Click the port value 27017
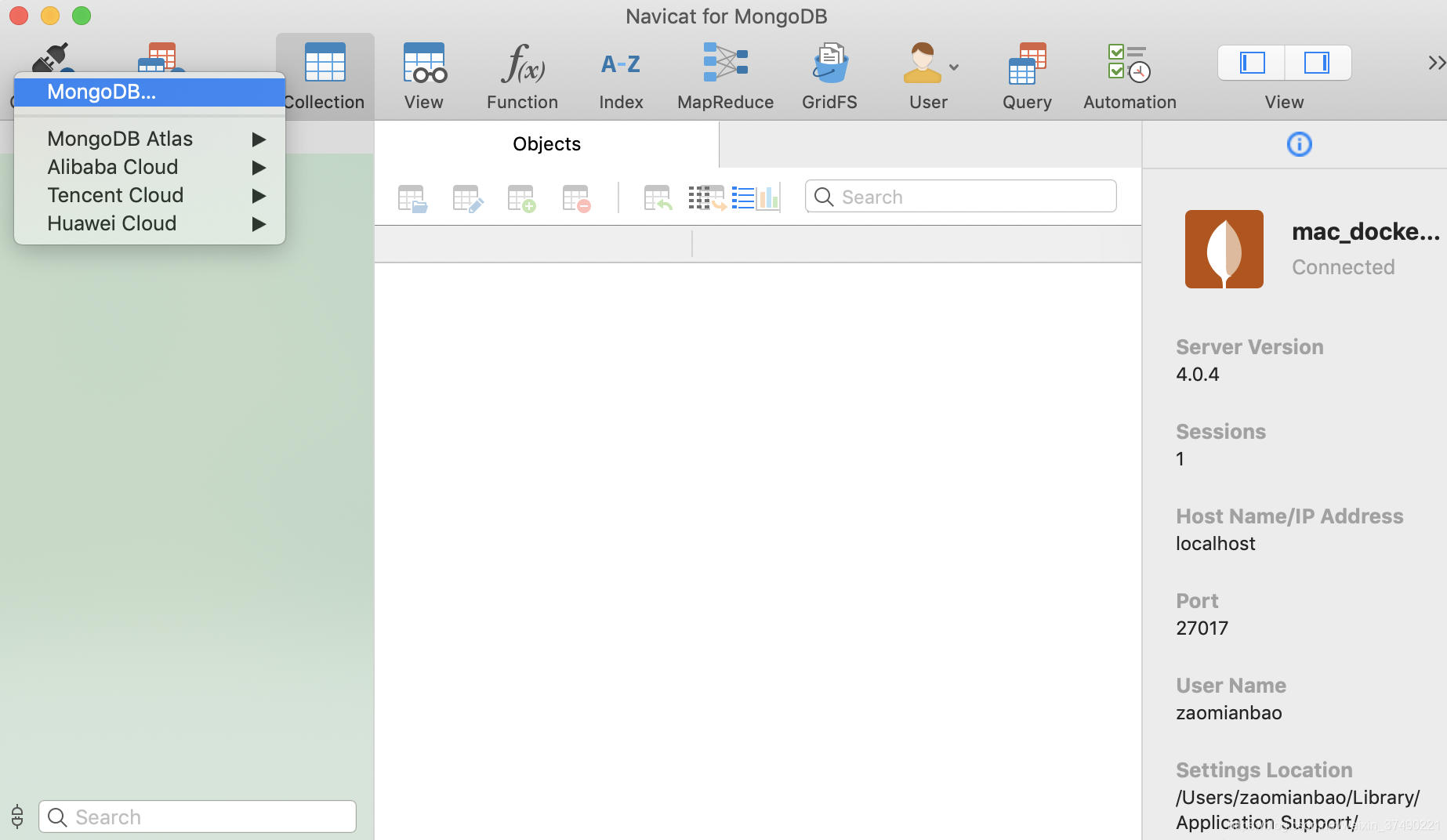 [1202, 628]
